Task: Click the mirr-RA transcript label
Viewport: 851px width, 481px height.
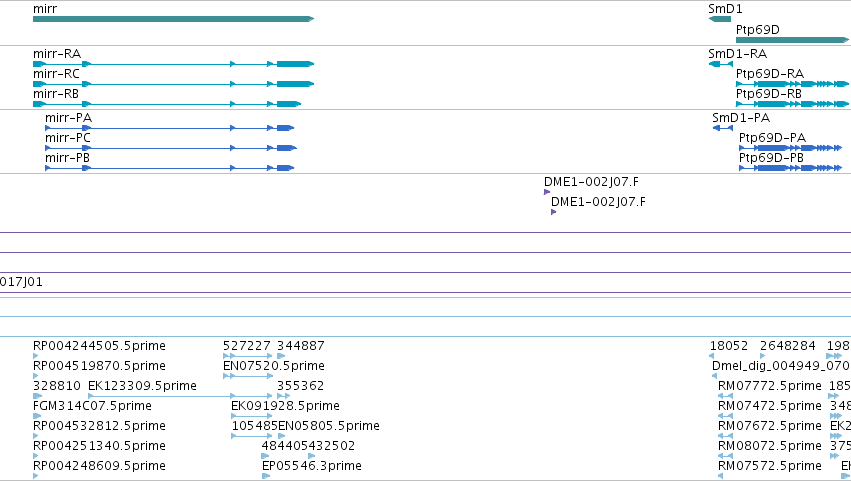Action: [x=57, y=54]
